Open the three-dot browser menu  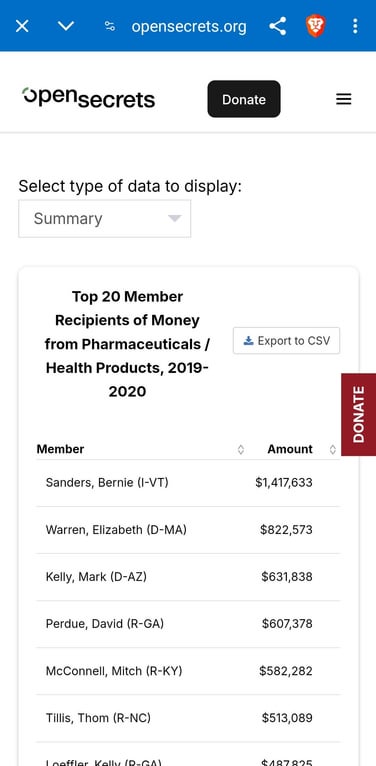coord(355,26)
